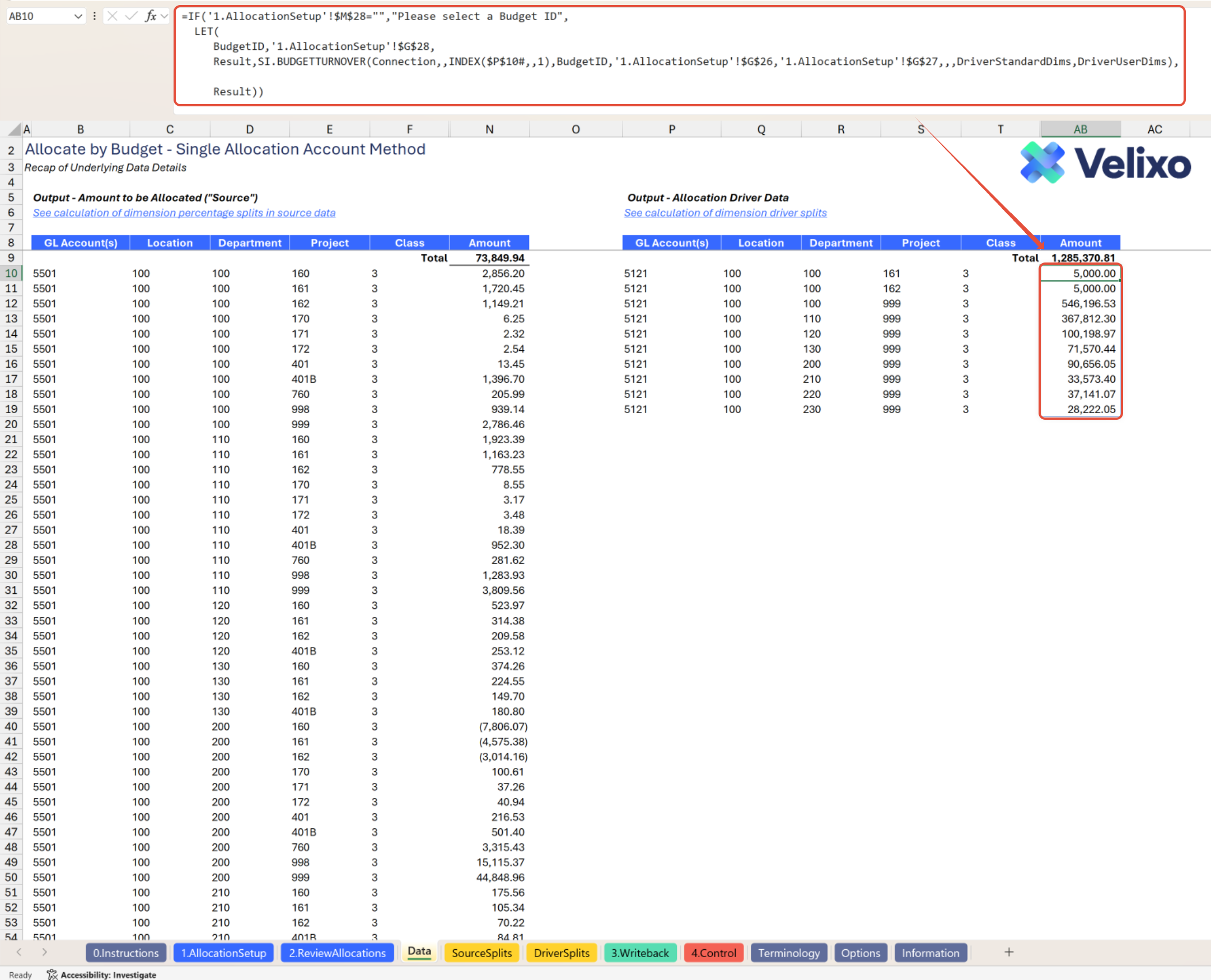This screenshot has height=980, width=1211.
Task: Open the Name Box dropdown arrow
Action: point(78,16)
